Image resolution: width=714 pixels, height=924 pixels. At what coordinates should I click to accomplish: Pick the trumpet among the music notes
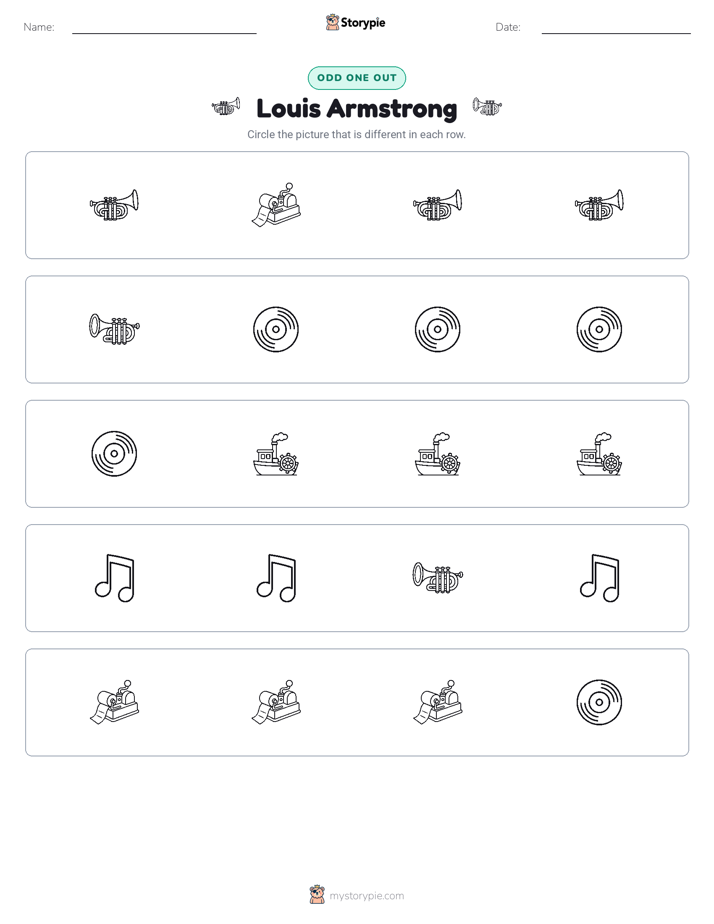pyautogui.click(x=438, y=578)
